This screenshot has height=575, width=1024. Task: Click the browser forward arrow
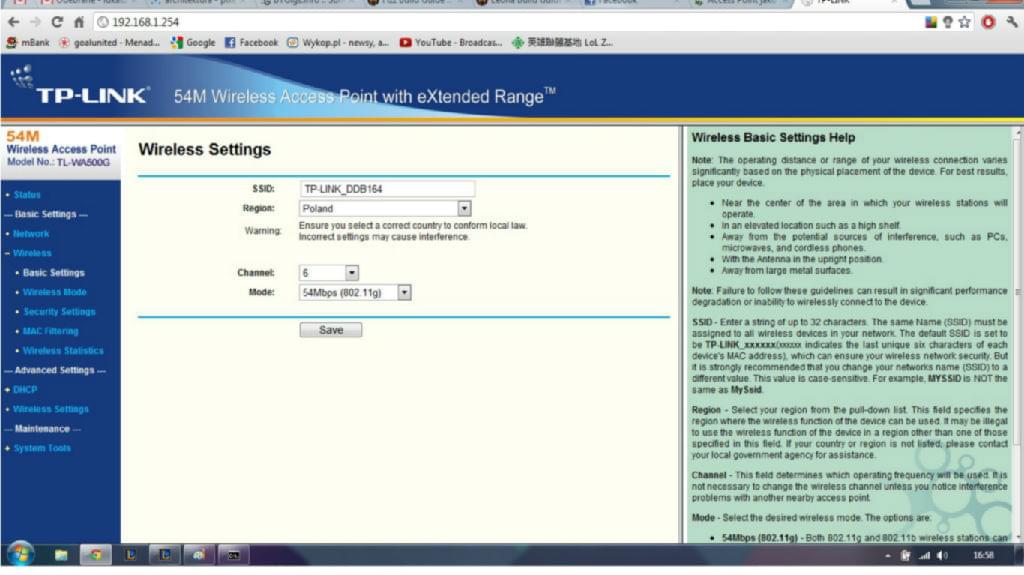click(x=35, y=22)
